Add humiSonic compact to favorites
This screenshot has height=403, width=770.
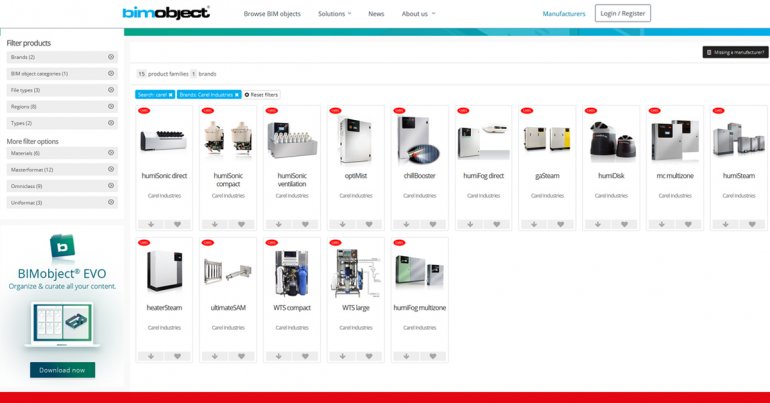pyautogui.click(x=241, y=224)
